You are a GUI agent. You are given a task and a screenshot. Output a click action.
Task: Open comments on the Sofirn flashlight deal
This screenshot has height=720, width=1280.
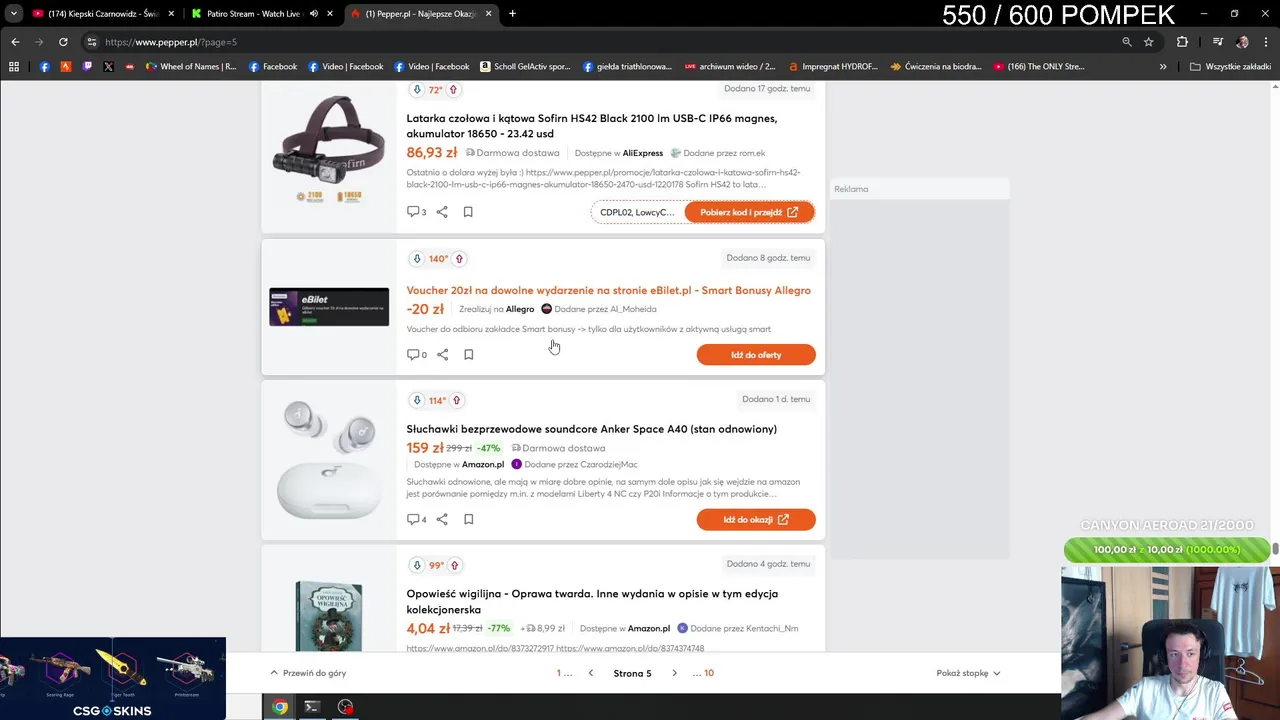click(x=416, y=212)
